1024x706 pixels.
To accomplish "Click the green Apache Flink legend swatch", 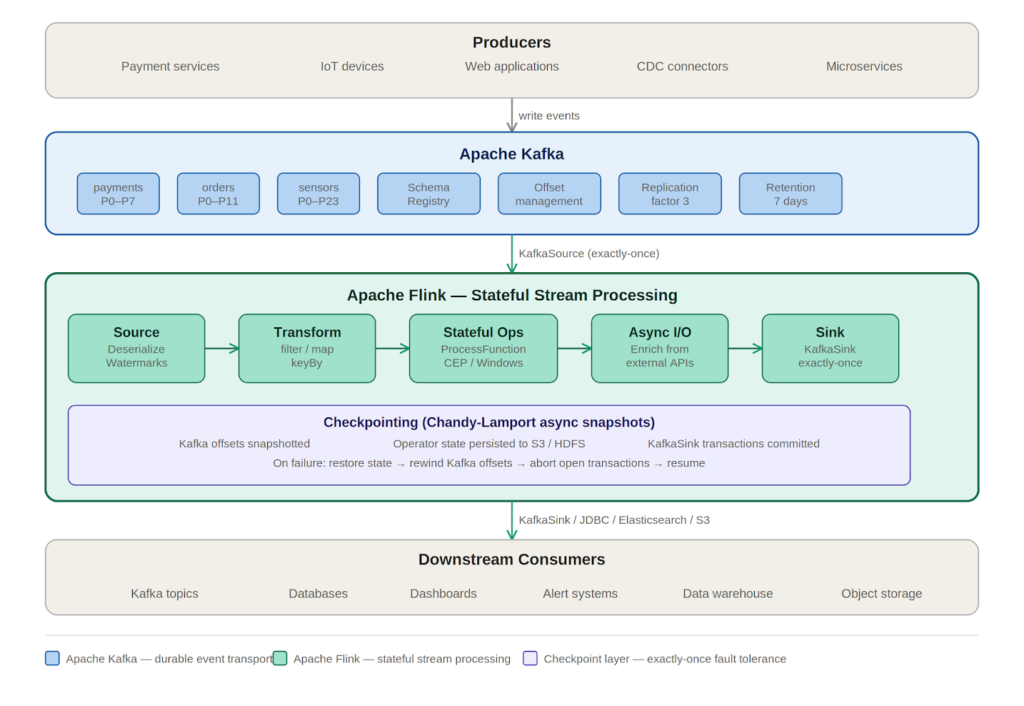I will tap(280, 658).
